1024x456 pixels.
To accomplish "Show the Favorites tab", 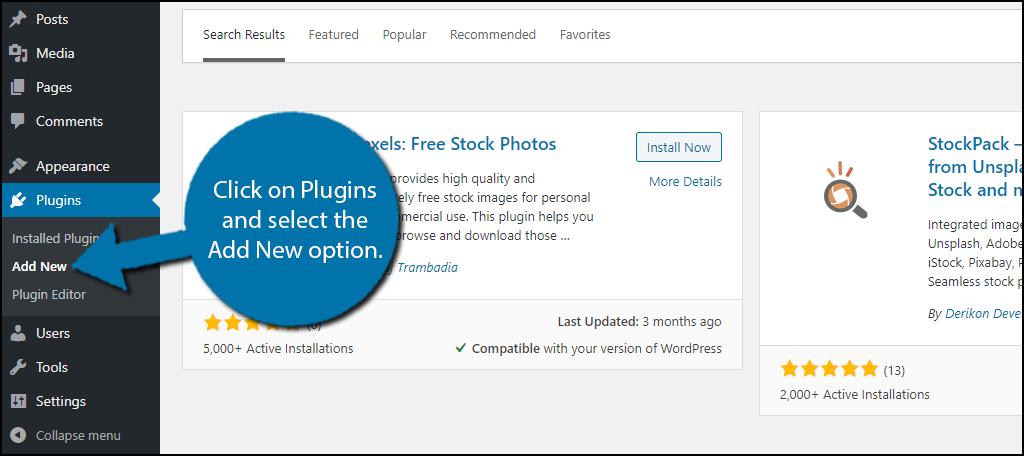I will (585, 35).
